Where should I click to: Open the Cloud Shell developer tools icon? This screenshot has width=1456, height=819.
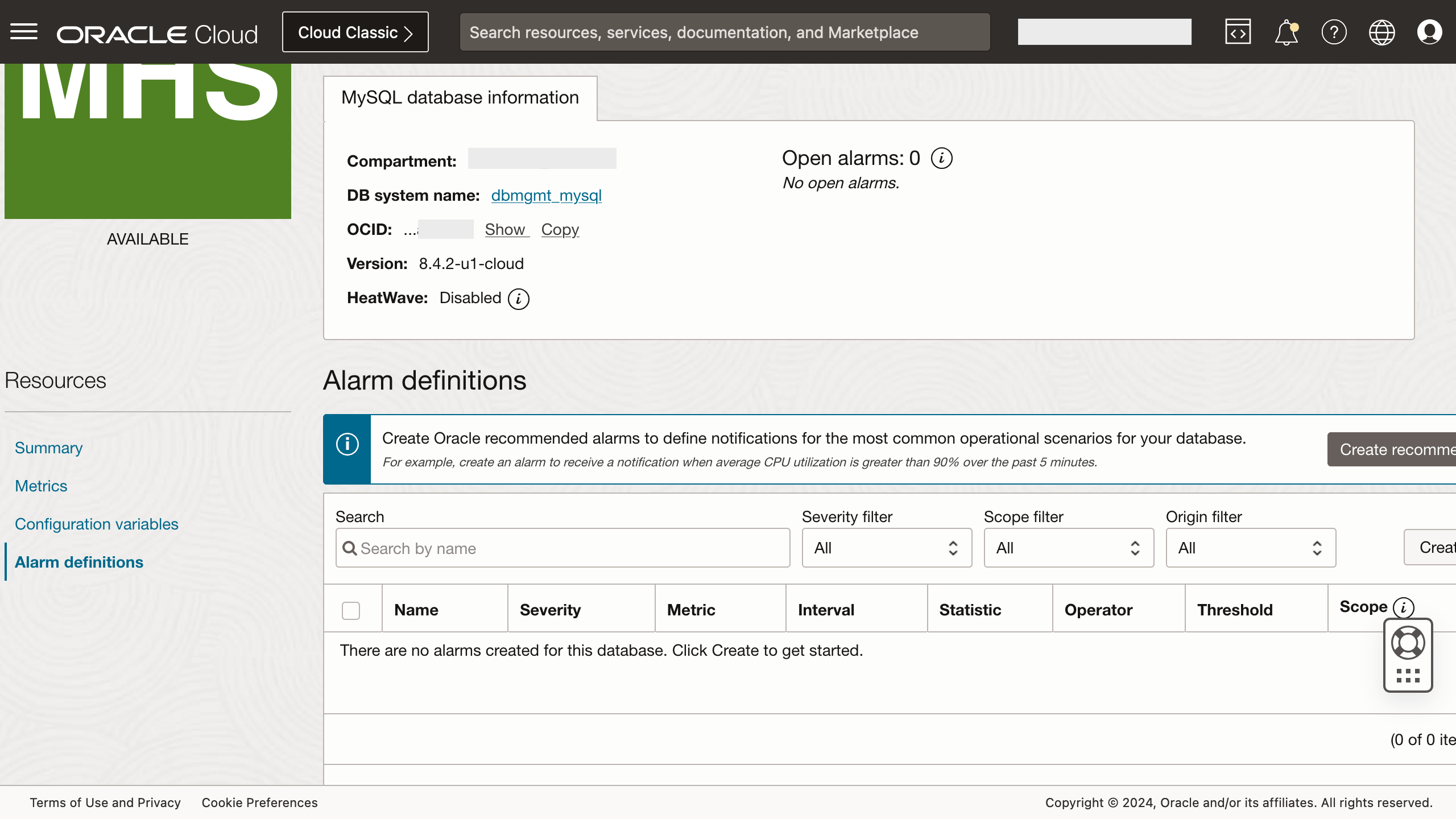click(1238, 32)
